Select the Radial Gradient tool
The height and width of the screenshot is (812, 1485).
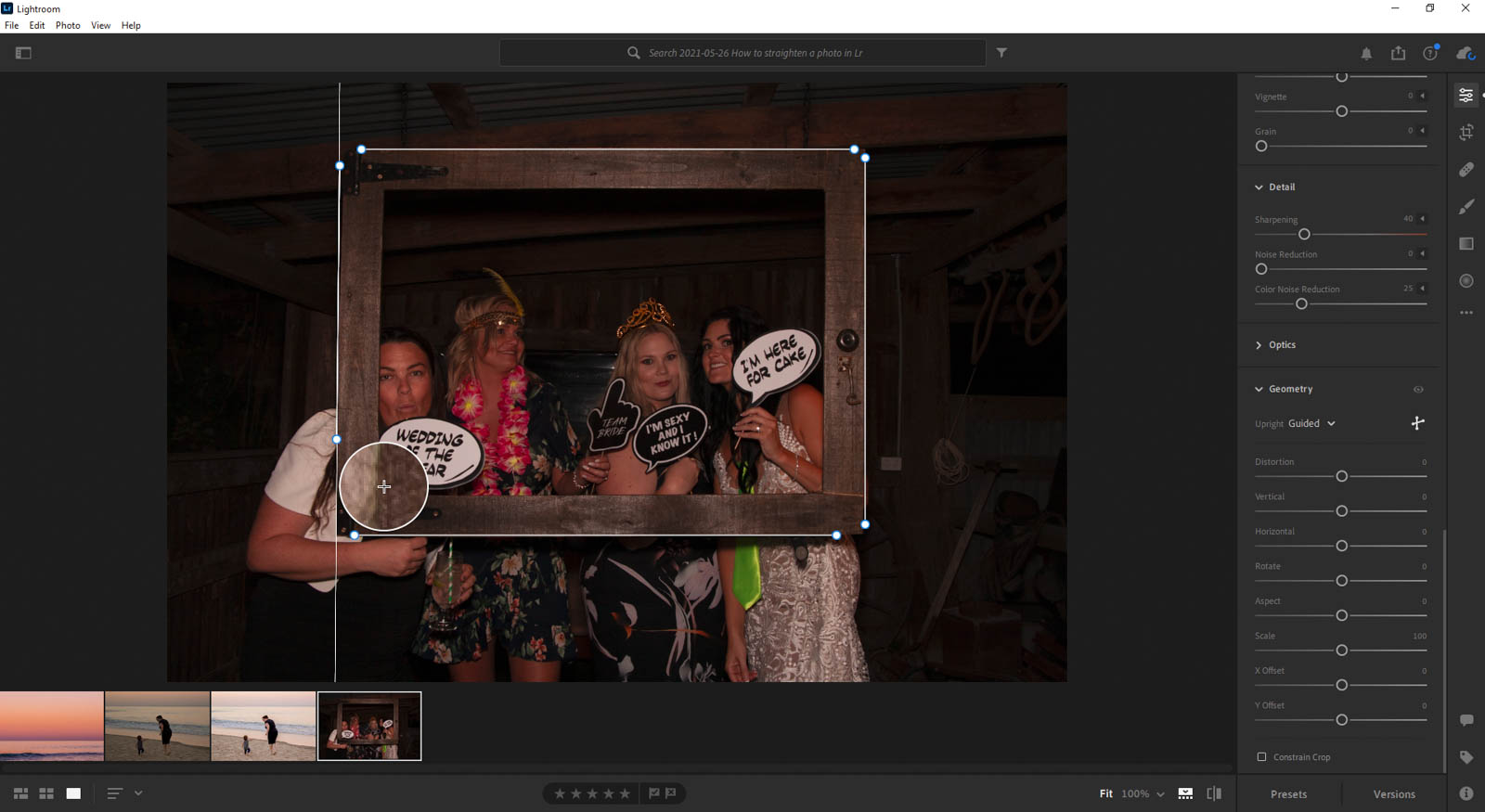pyautogui.click(x=1466, y=281)
